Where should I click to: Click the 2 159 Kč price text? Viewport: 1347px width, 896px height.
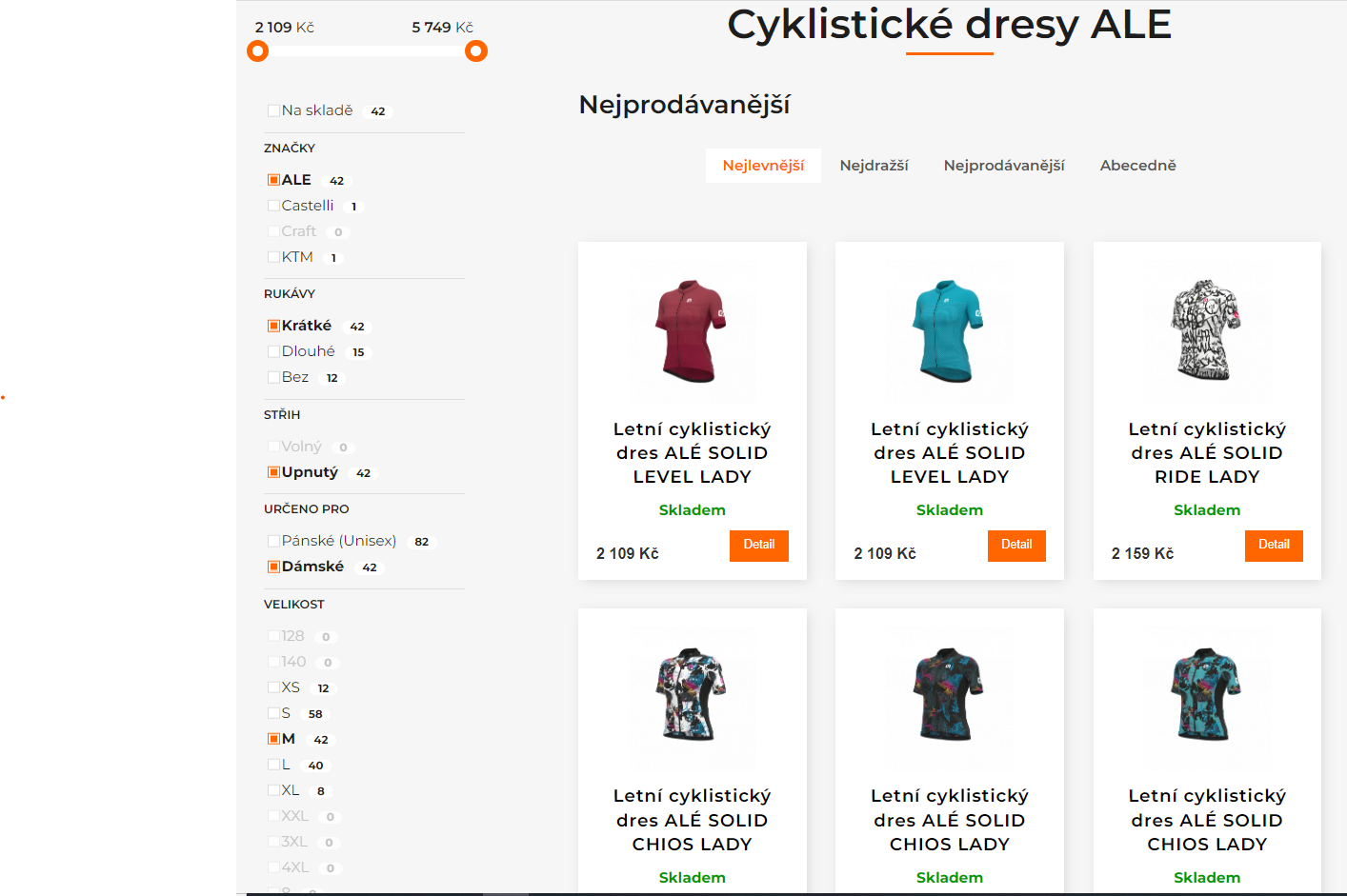pos(1142,553)
